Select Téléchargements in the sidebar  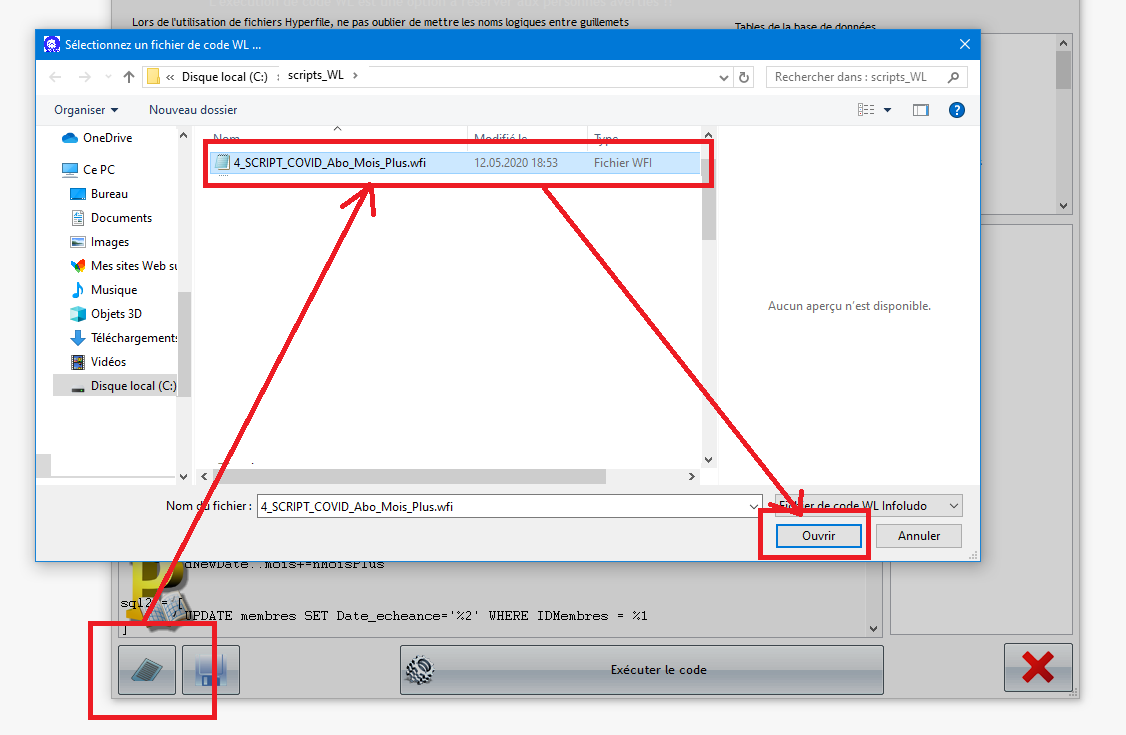pos(133,338)
